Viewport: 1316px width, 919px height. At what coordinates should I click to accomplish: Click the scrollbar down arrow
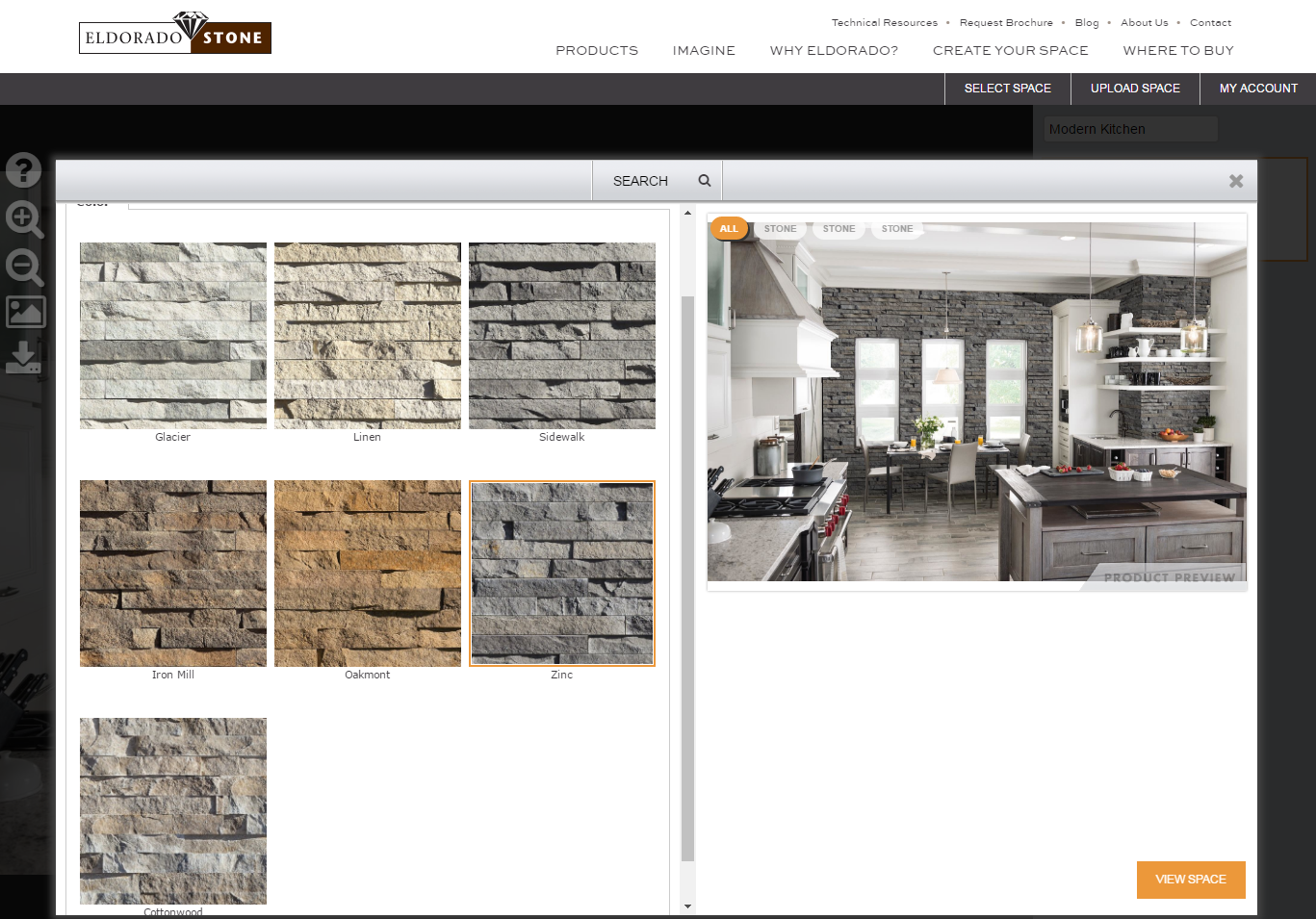point(687,906)
